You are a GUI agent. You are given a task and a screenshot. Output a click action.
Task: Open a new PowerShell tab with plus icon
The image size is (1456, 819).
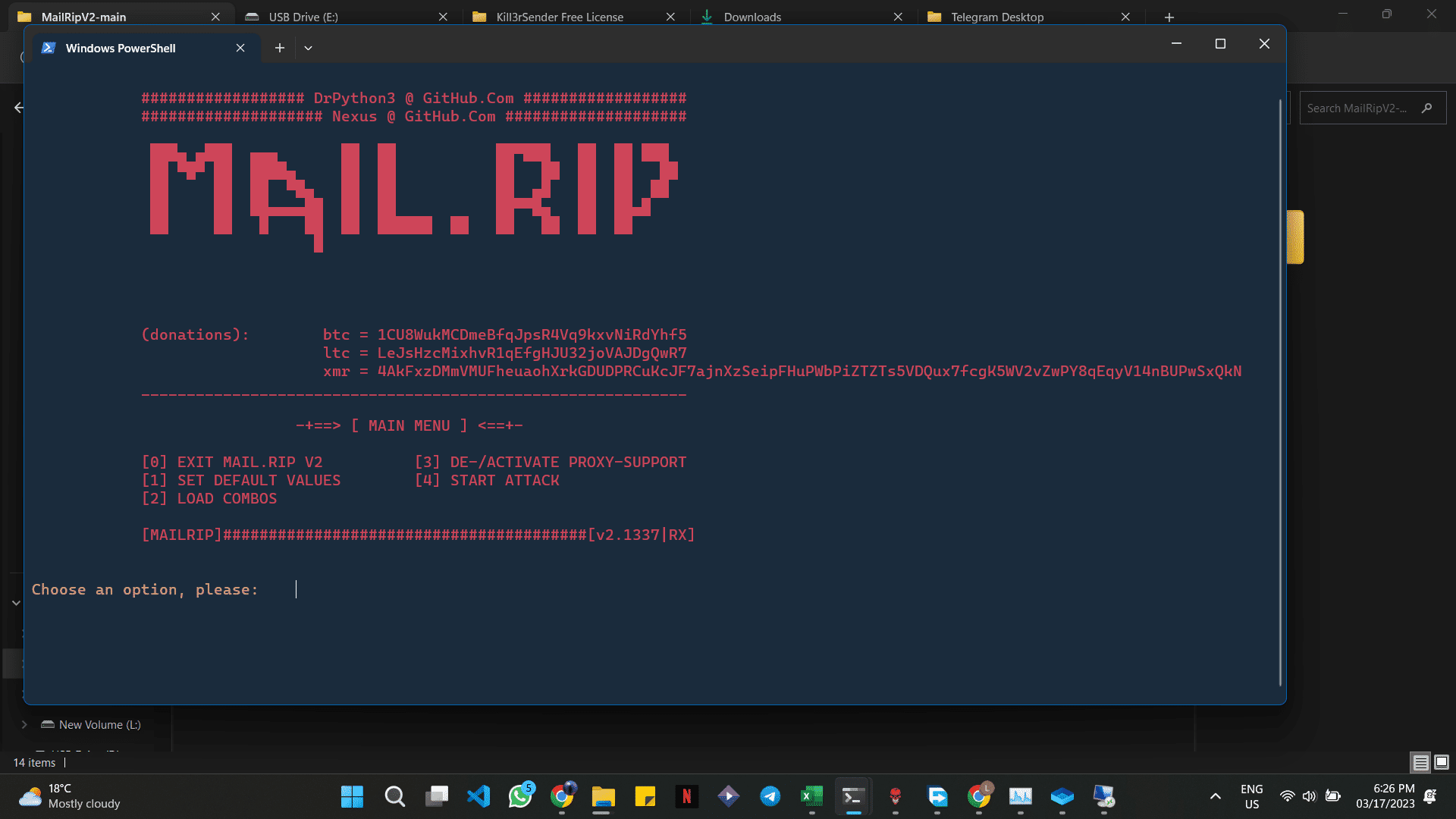point(280,48)
